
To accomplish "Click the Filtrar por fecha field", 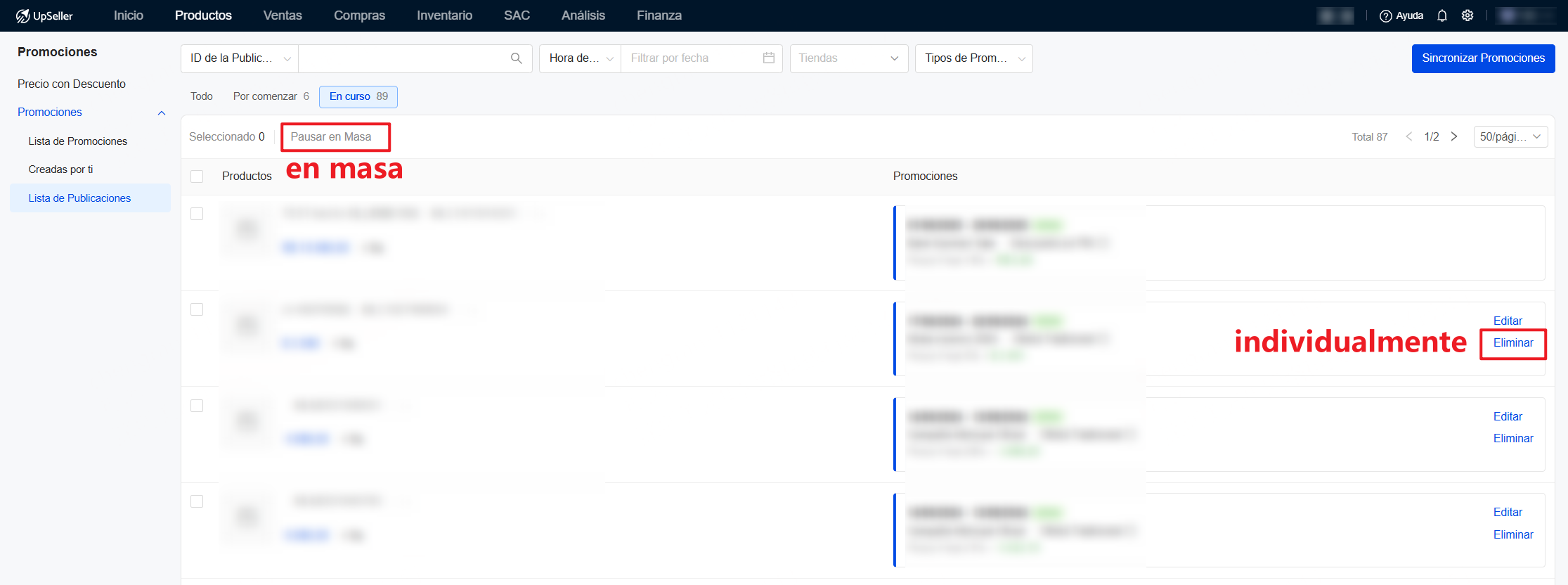I will pos(692,58).
